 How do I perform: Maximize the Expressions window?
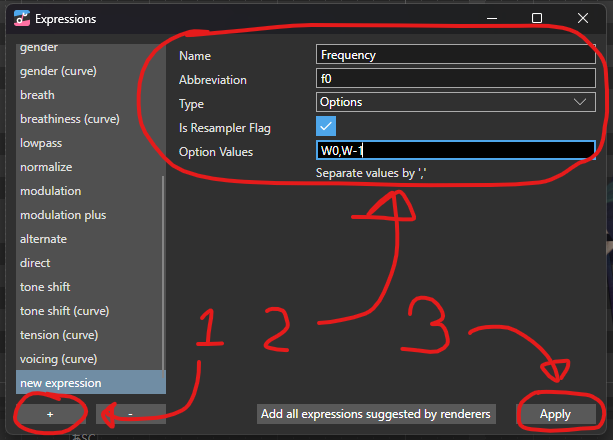[537, 18]
